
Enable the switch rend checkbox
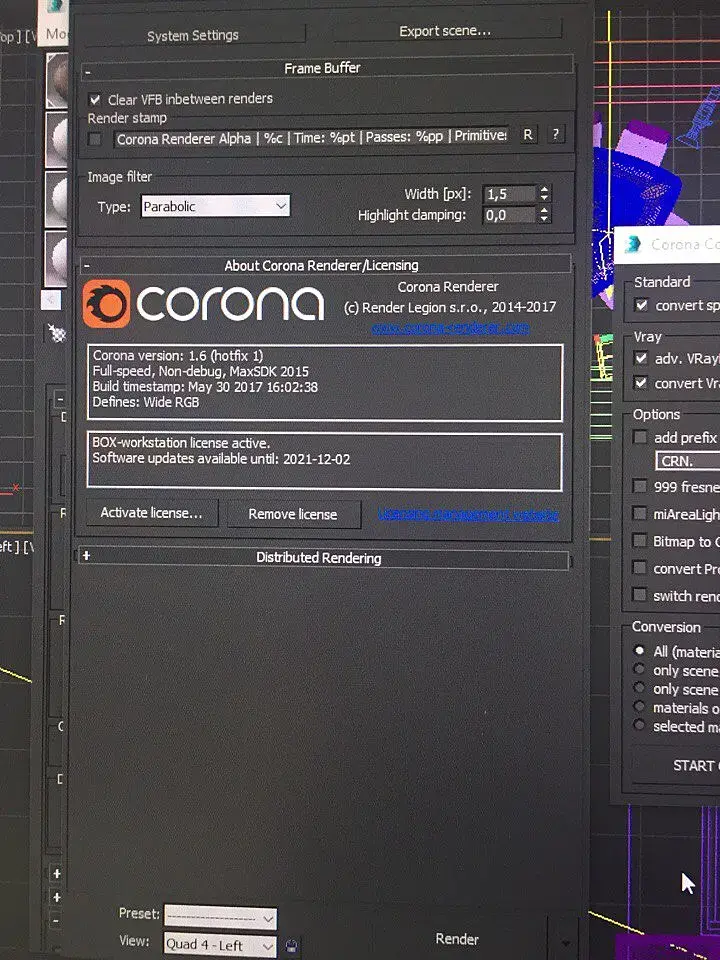pos(639,594)
